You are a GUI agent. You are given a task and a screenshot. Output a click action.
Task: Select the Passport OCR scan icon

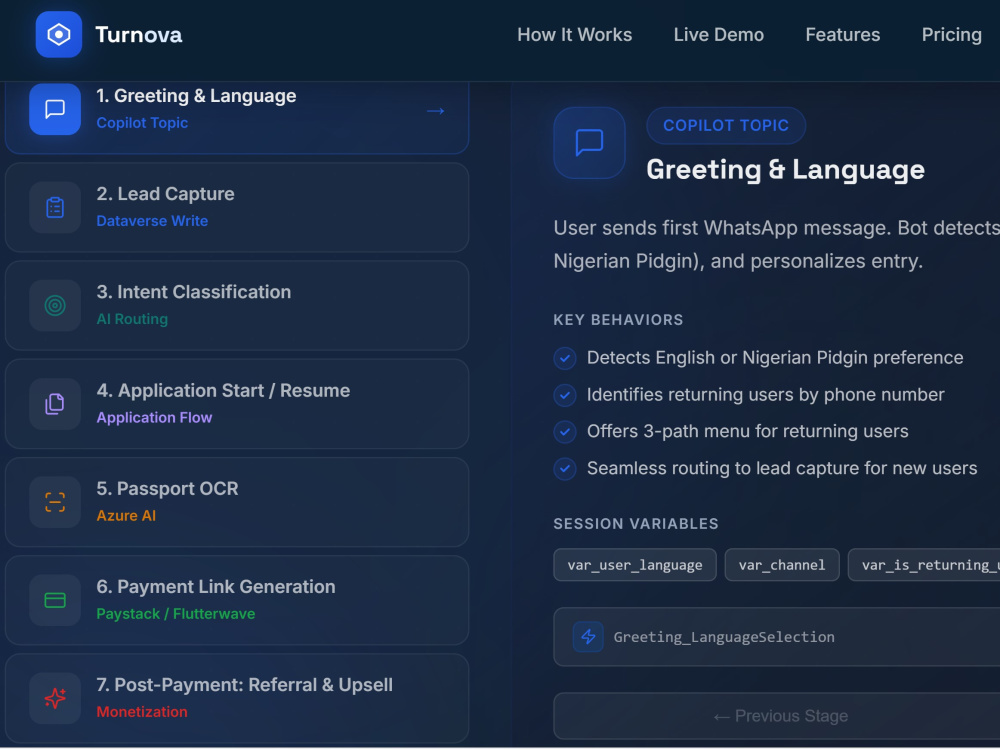click(55, 502)
